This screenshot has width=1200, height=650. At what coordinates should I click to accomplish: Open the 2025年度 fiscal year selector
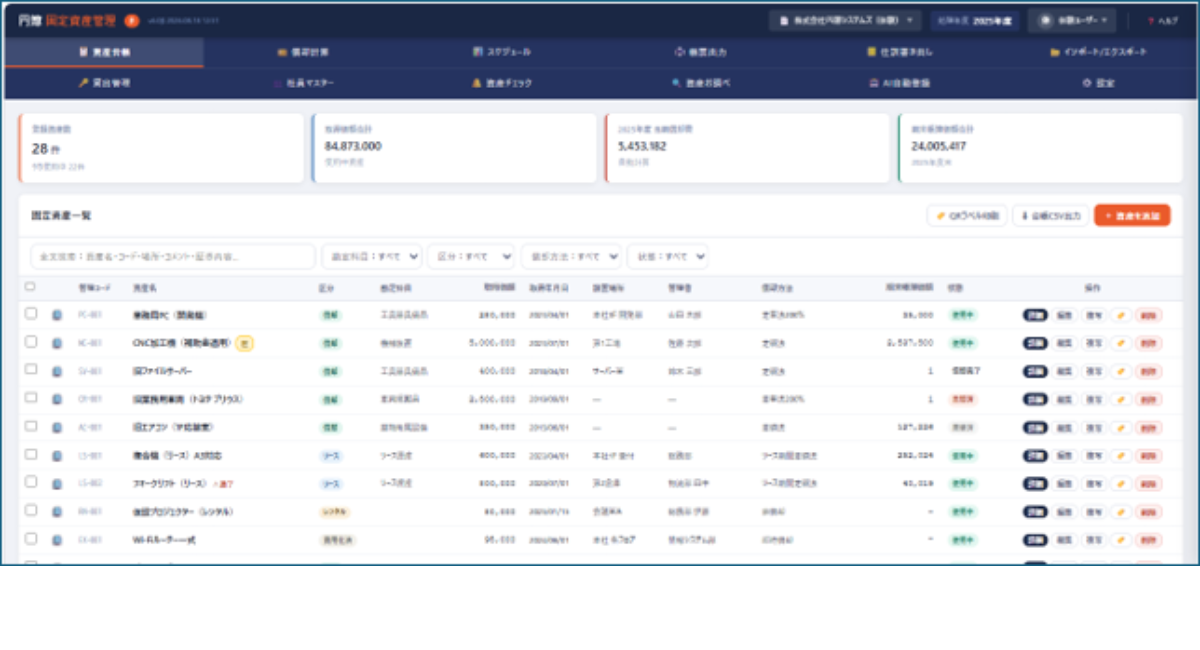975,20
